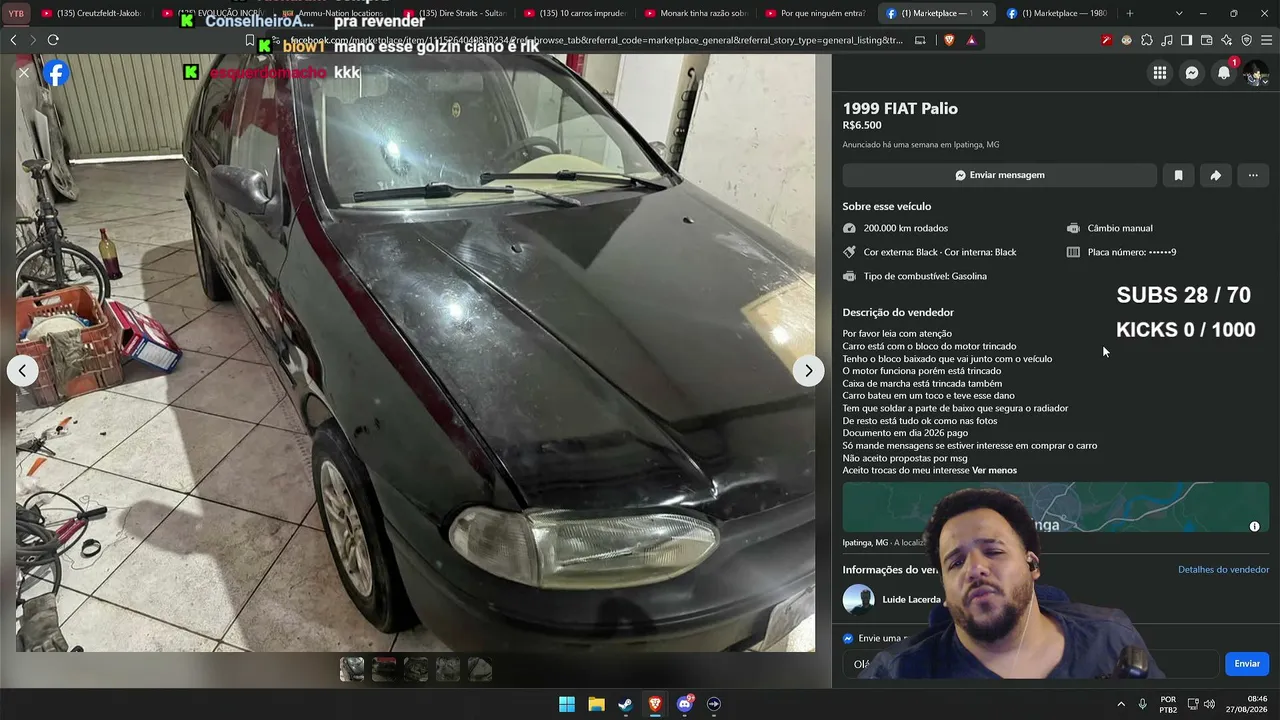Image resolution: width=1280 pixels, height=720 pixels.
Task: Switch to the Por que ninguém entra tab
Action: pos(816,13)
